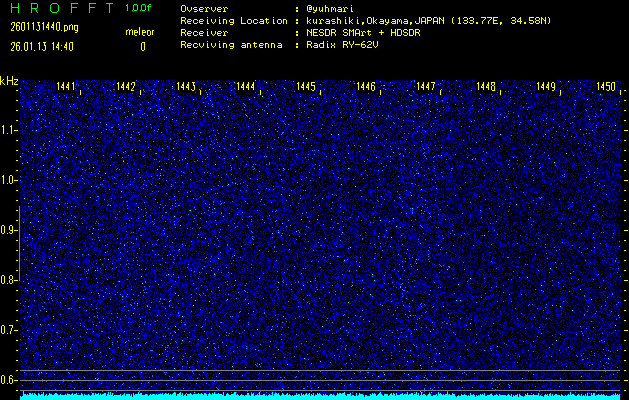Click the 1441 time marker

click(x=66, y=88)
